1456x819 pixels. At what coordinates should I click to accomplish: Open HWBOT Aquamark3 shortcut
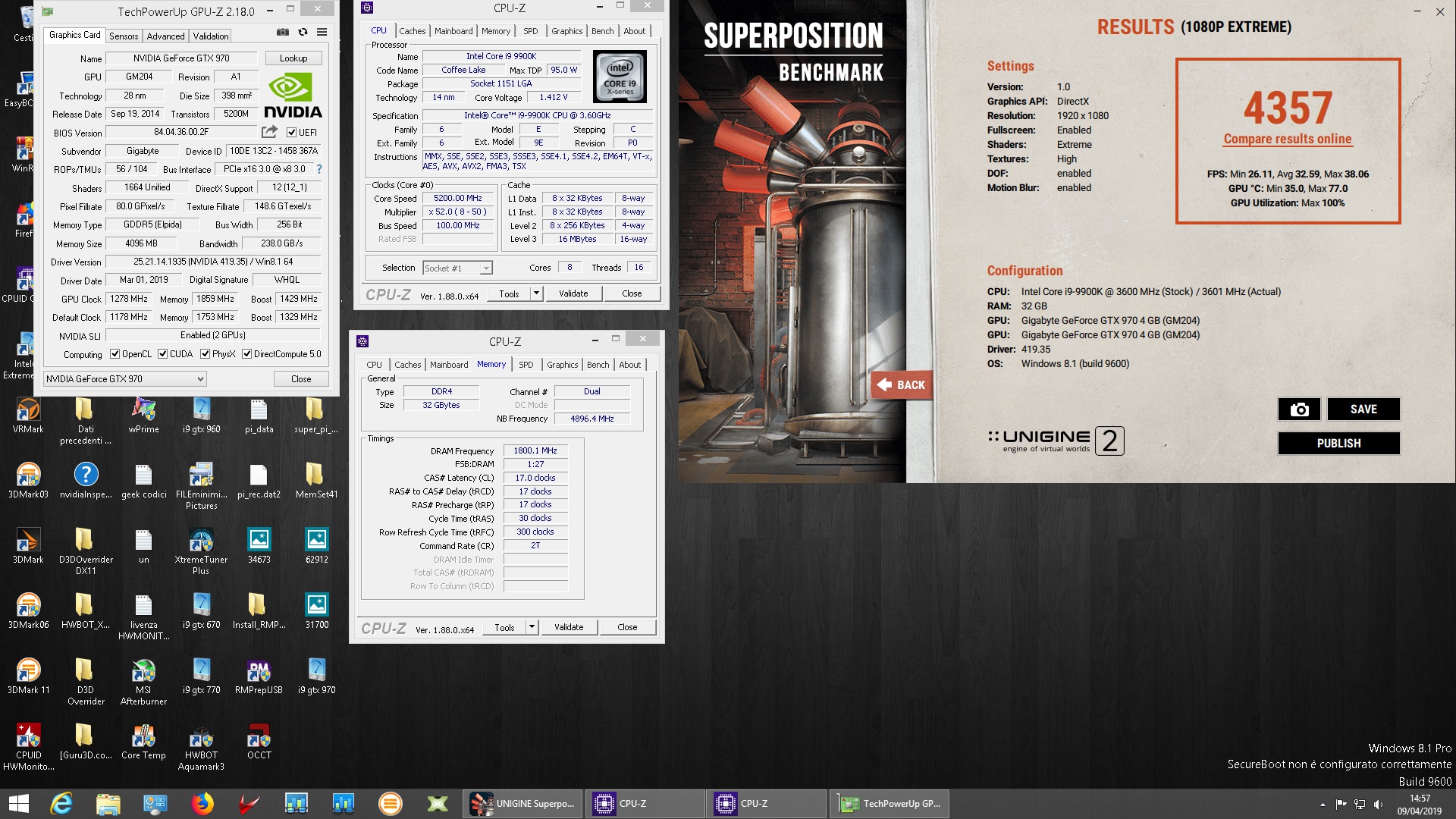201,748
